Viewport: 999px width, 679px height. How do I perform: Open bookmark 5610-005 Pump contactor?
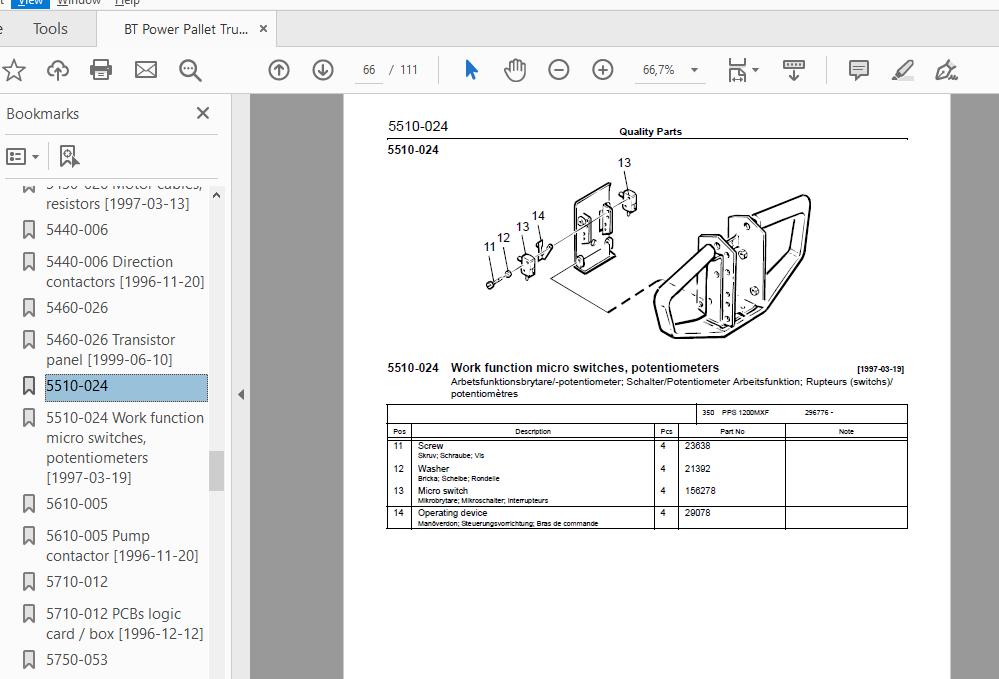pos(122,546)
